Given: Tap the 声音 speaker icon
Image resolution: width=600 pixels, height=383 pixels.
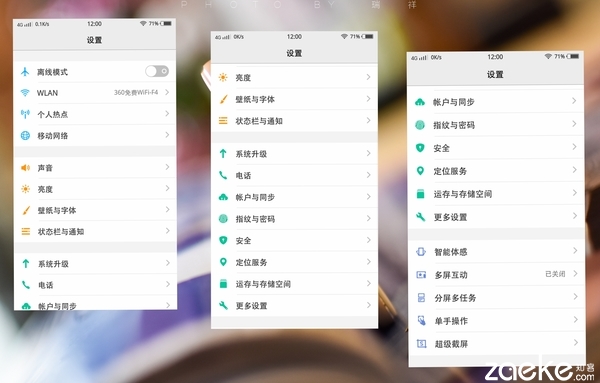Looking at the screenshot, I should click(x=25, y=168).
